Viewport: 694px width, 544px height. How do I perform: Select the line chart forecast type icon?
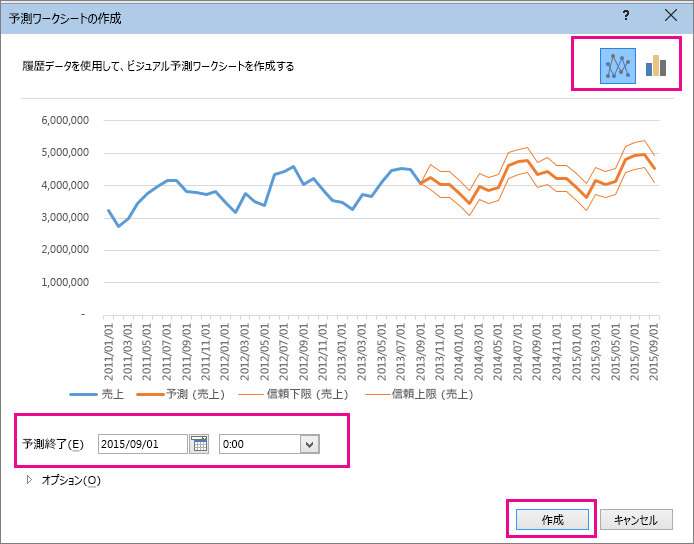point(617,66)
